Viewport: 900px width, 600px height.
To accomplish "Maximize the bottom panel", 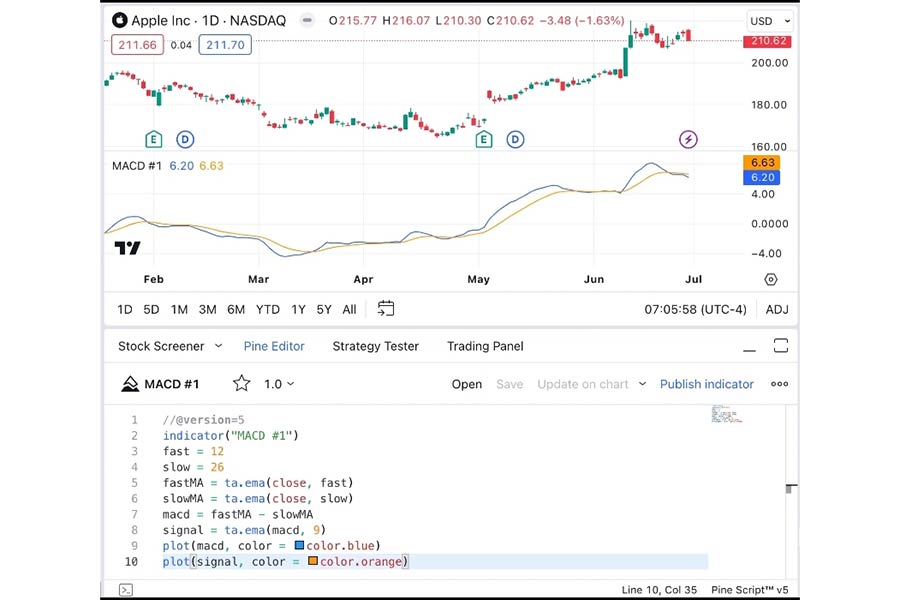I will pyautogui.click(x=781, y=346).
